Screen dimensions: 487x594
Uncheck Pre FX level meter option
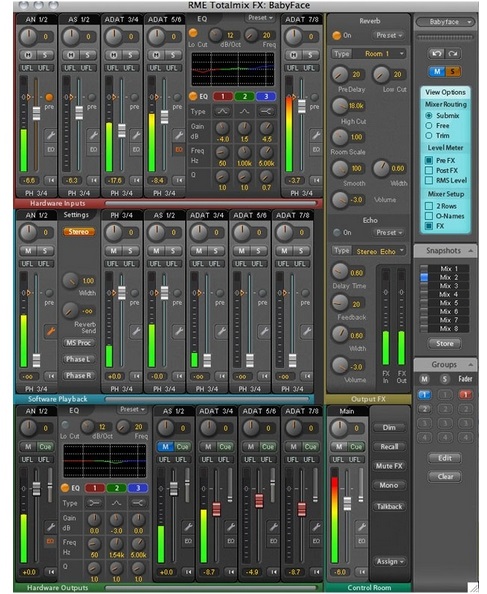click(x=429, y=160)
